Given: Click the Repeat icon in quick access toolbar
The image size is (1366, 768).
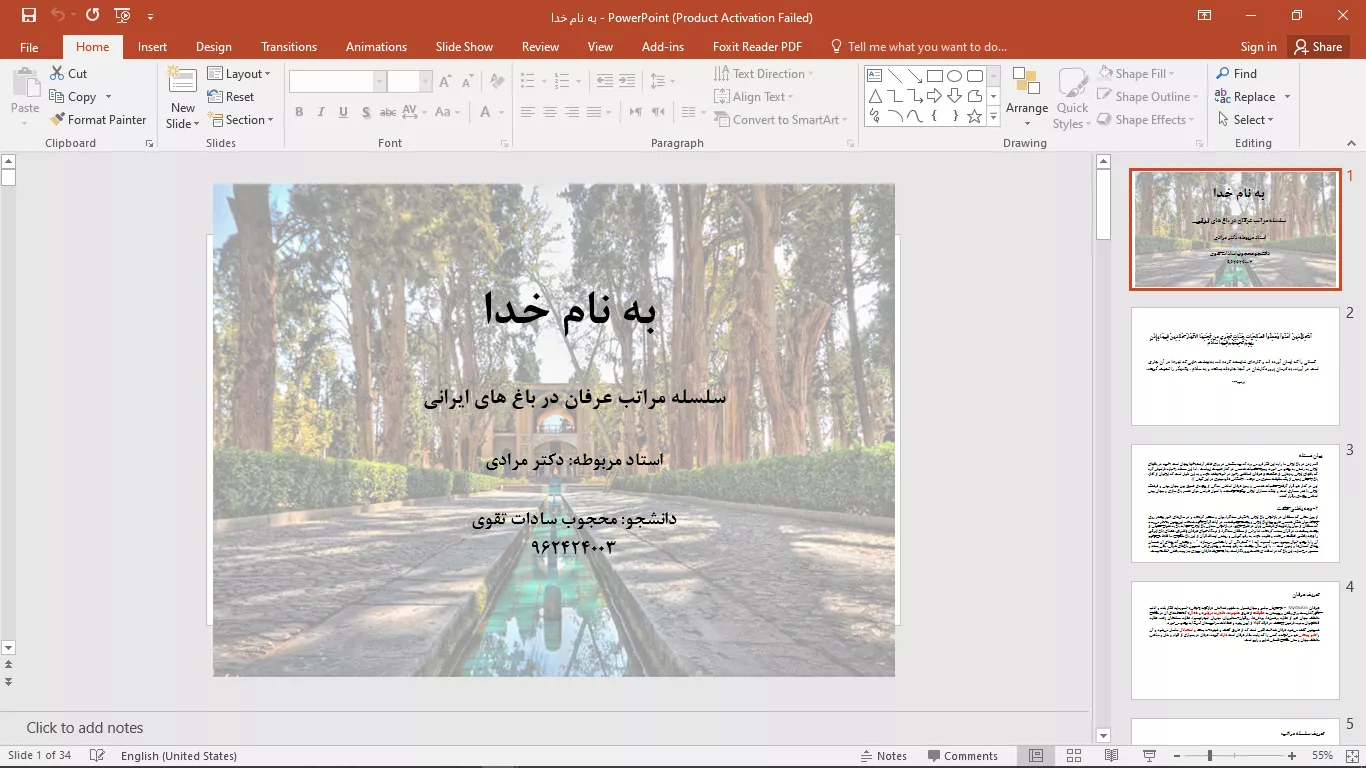Looking at the screenshot, I should pyautogui.click(x=92, y=16).
